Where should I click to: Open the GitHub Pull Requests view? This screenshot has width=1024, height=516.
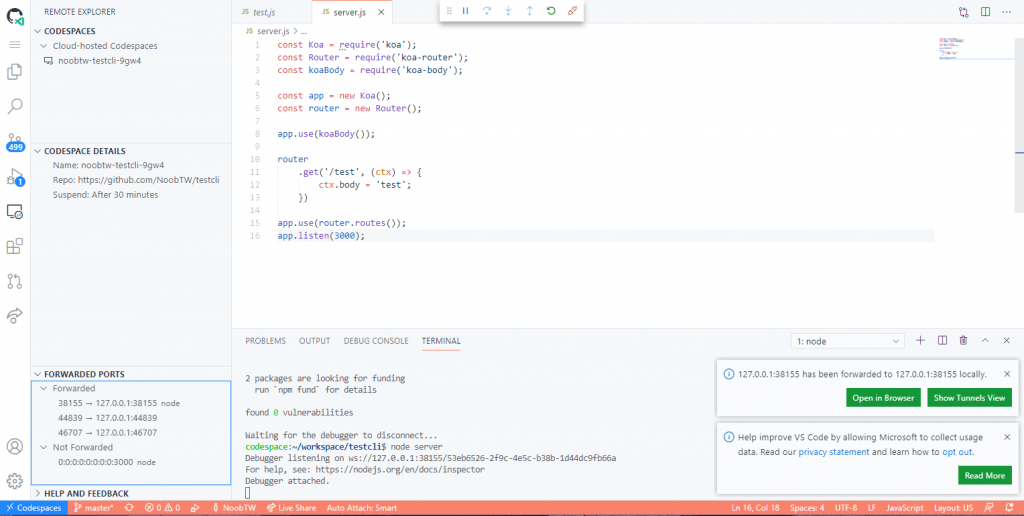click(x=14, y=281)
